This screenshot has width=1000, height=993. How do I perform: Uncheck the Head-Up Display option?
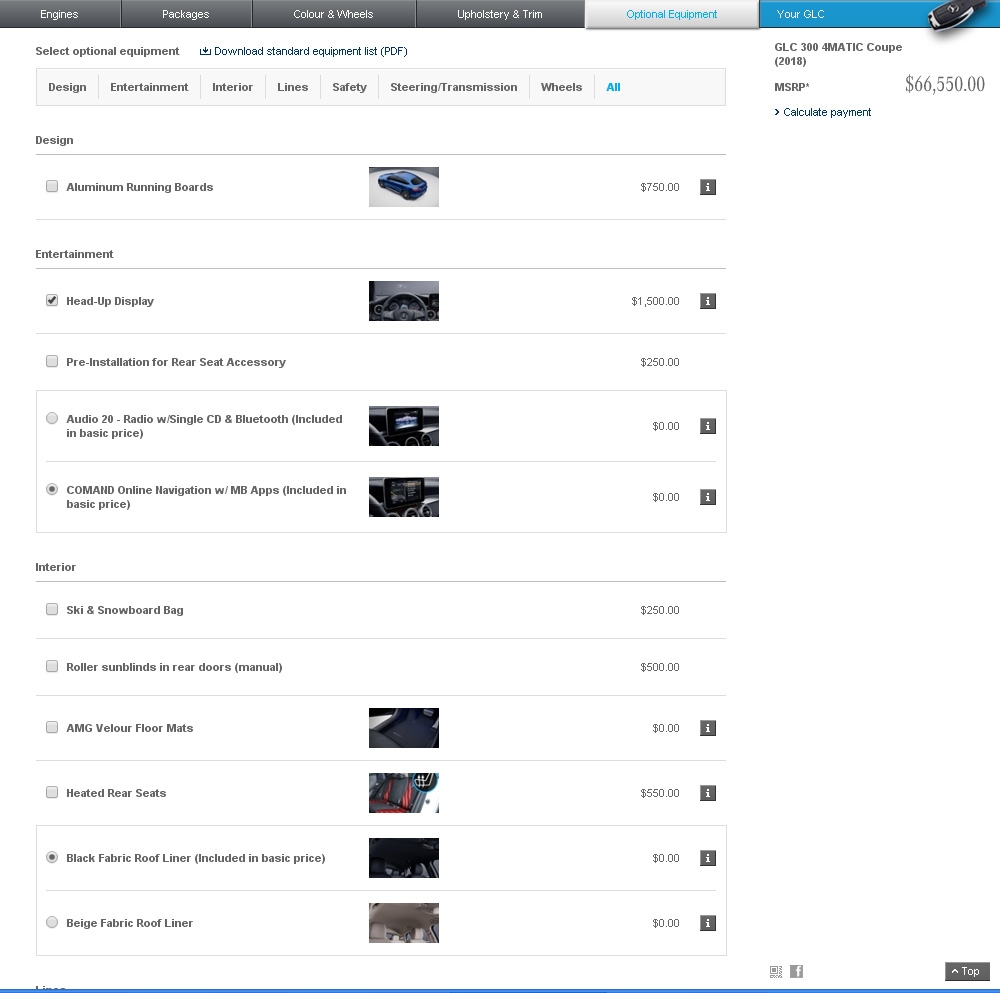coord(52,300)
